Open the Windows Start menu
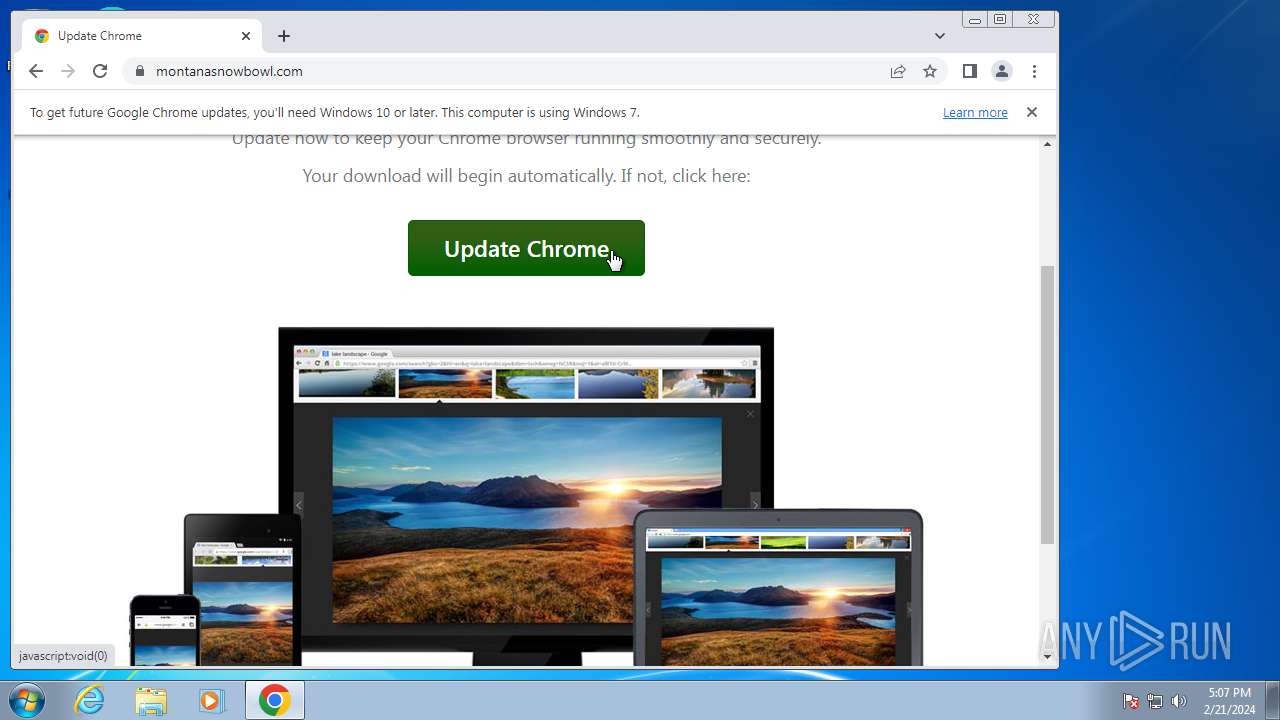This screenshot has height=720, width=1280. [27, 701]
